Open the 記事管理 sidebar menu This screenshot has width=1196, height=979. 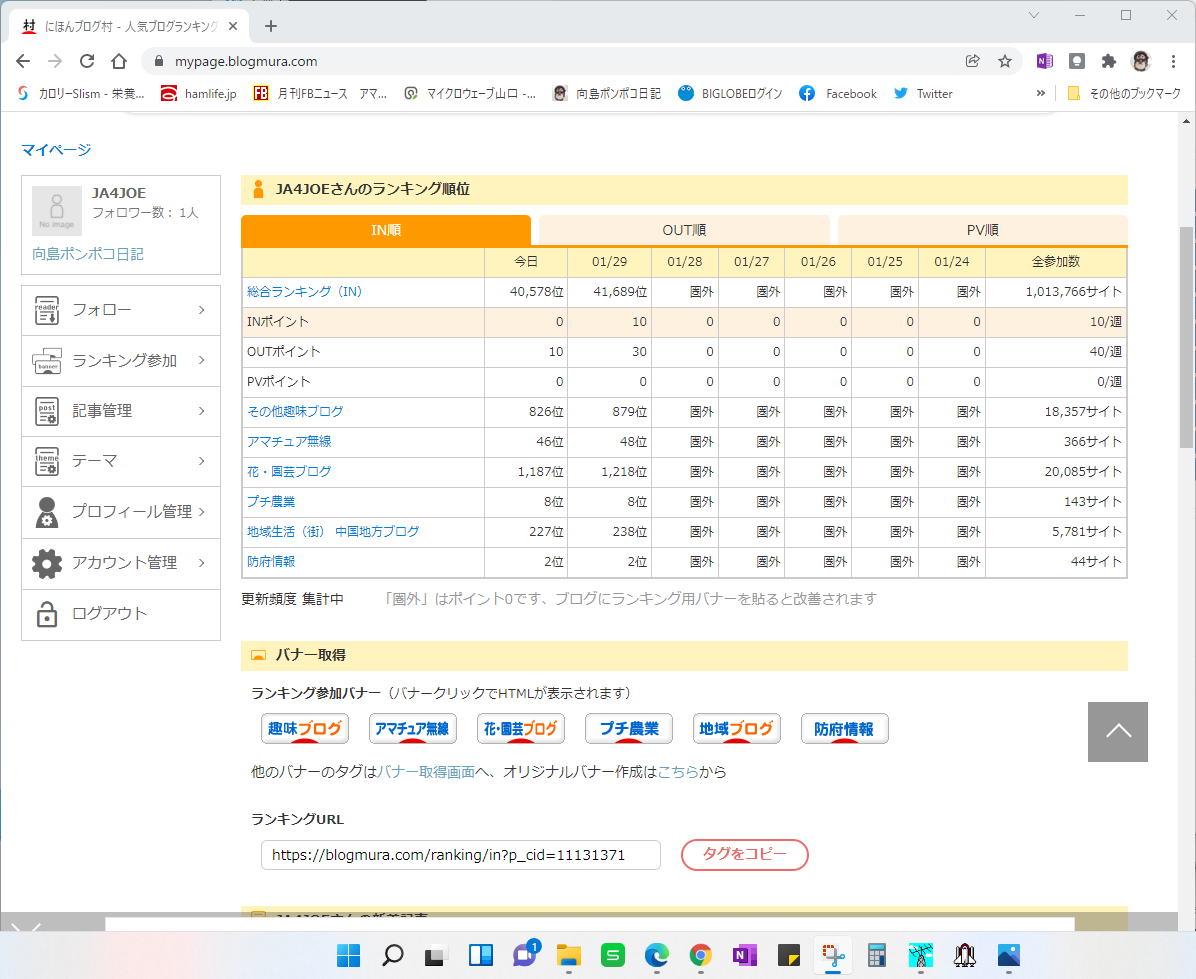(121, 410)
